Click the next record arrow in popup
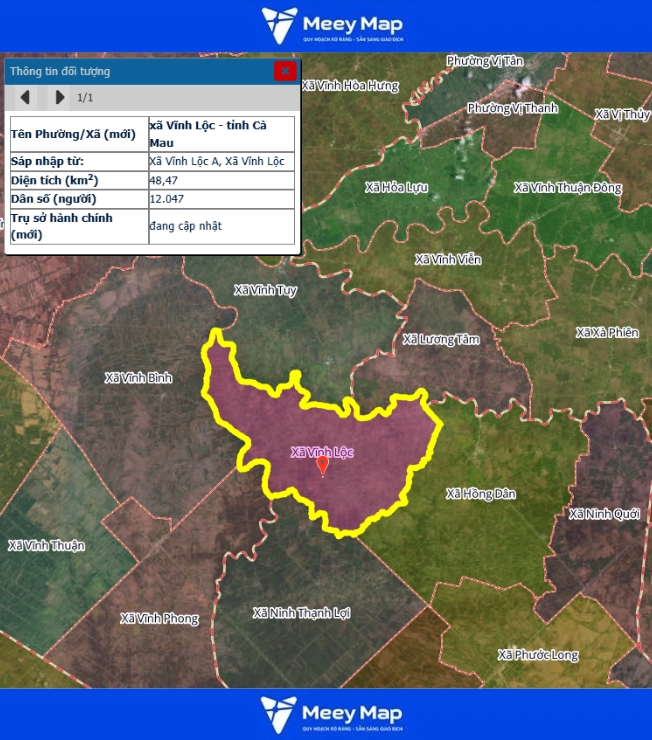 [x=59, y=97]
